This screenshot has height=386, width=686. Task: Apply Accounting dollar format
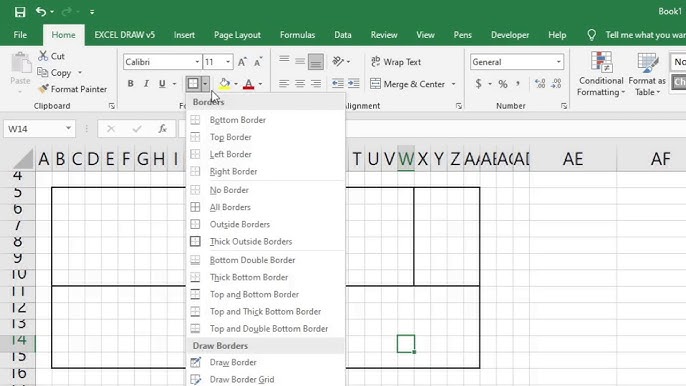(479, 84)
